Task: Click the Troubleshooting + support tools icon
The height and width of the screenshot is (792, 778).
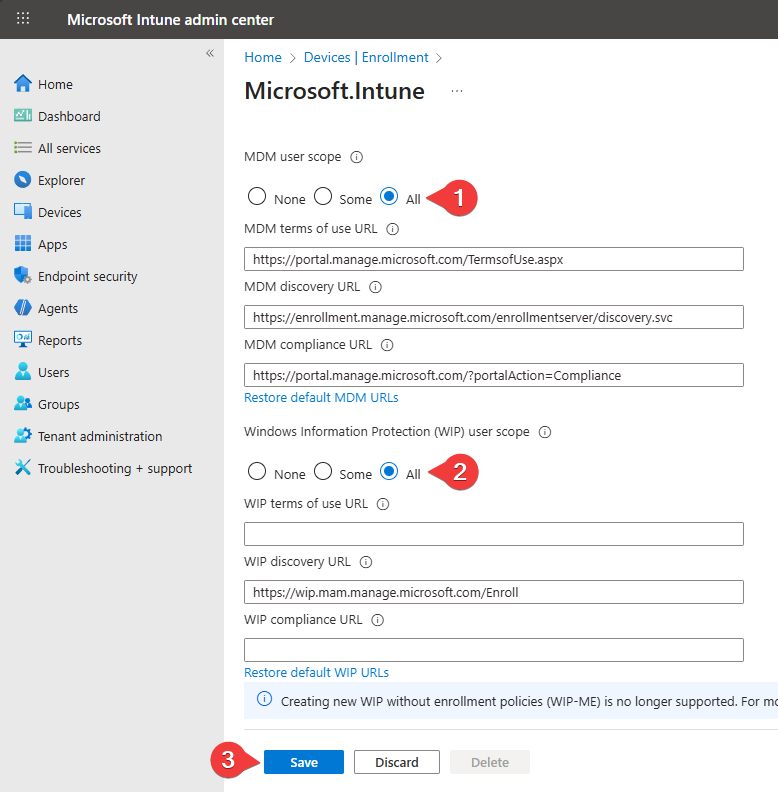Action: (x=23, y=468)
